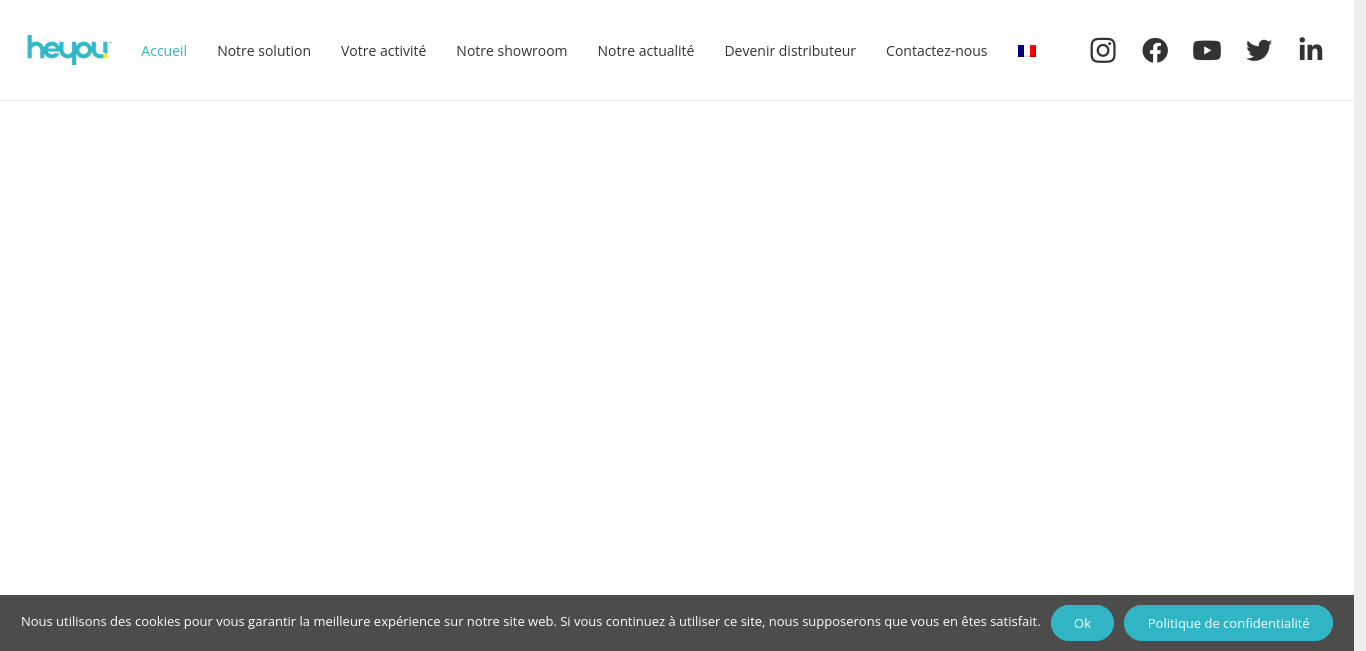Screen dimensions: 1366x651
Task: Click the heyou logo
Action: (x=69, y=50)
